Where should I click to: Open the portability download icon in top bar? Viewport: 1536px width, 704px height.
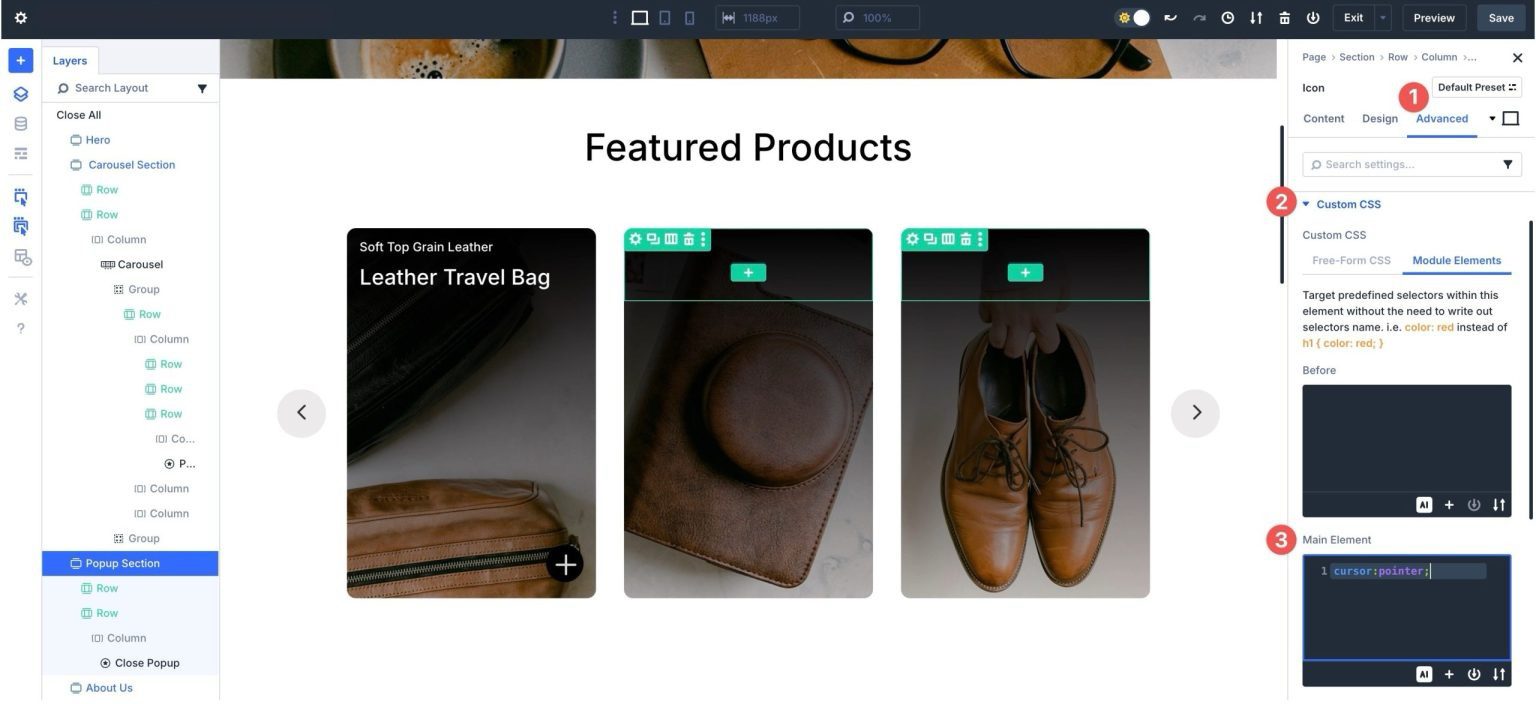pos(1256,17)
